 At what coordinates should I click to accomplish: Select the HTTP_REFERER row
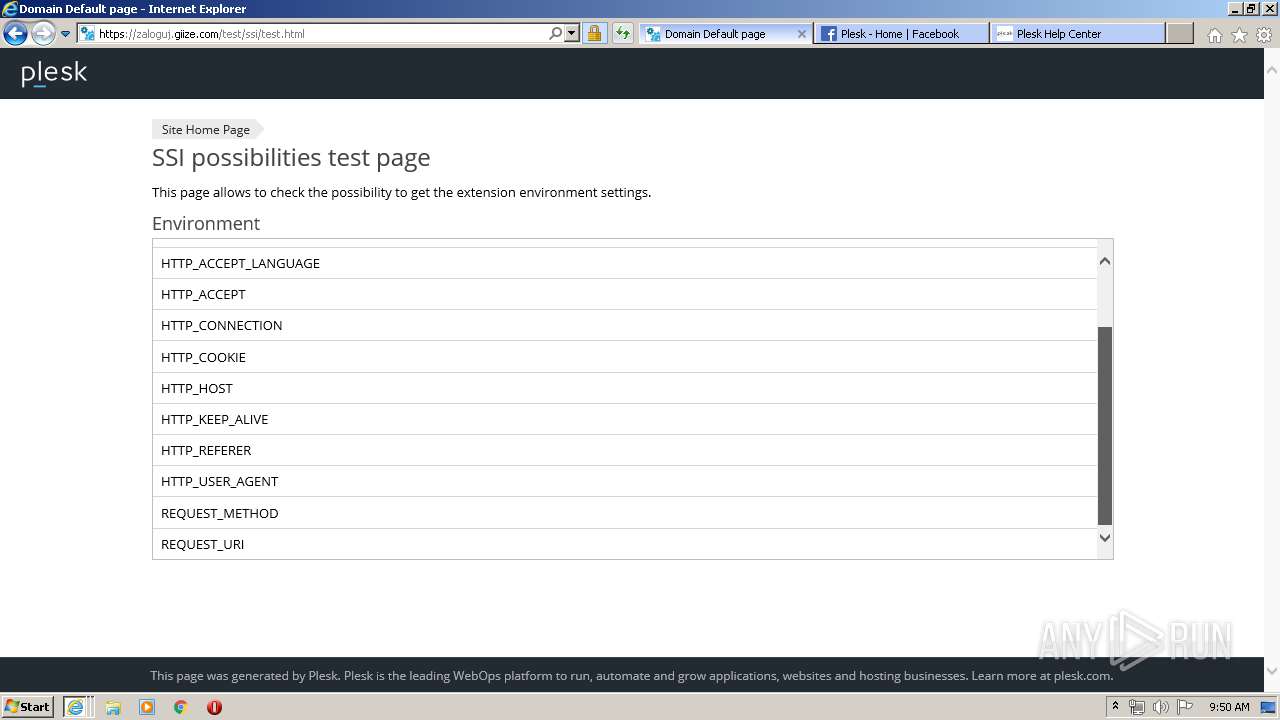[625, 450]
